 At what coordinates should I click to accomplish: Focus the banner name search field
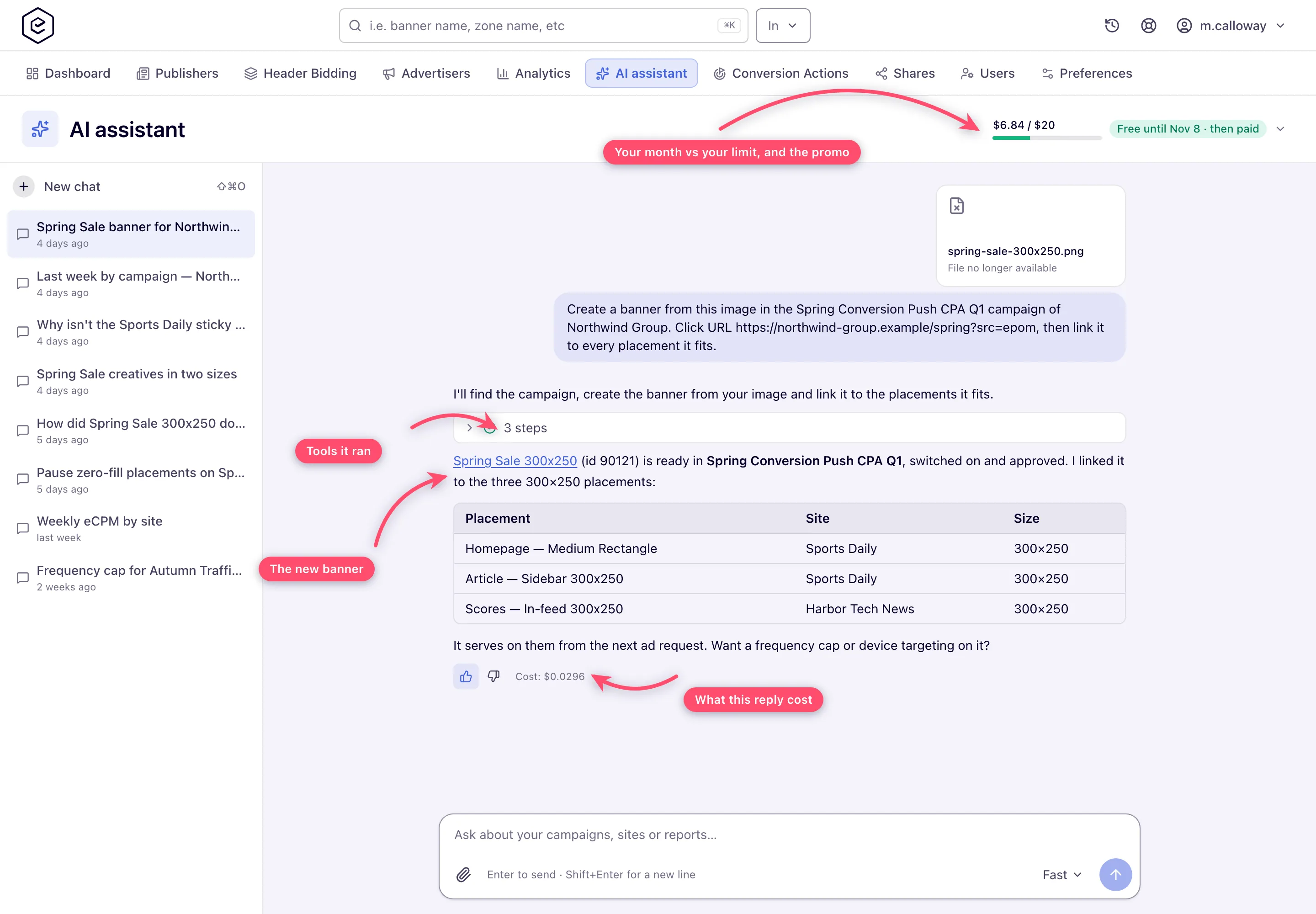point(543,26)
